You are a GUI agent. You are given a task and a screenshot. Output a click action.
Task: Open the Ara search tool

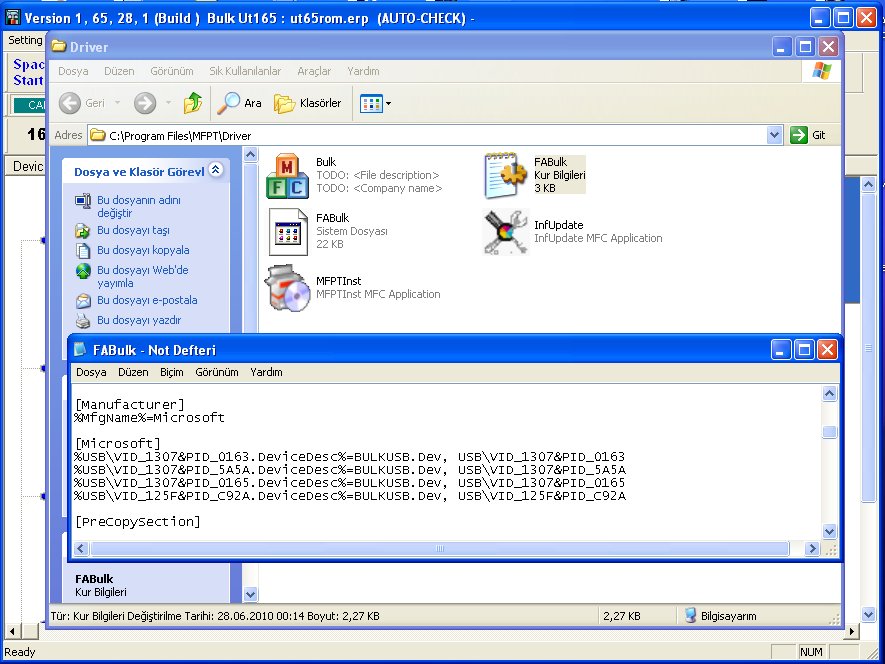[x=239, y=103]
